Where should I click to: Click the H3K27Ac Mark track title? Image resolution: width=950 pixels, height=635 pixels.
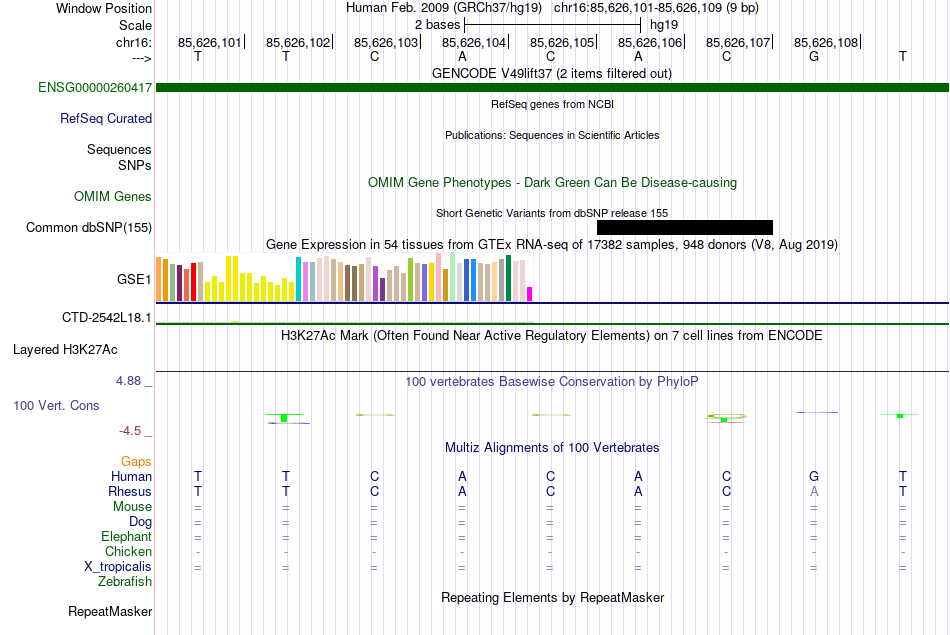tap(552, 336)
